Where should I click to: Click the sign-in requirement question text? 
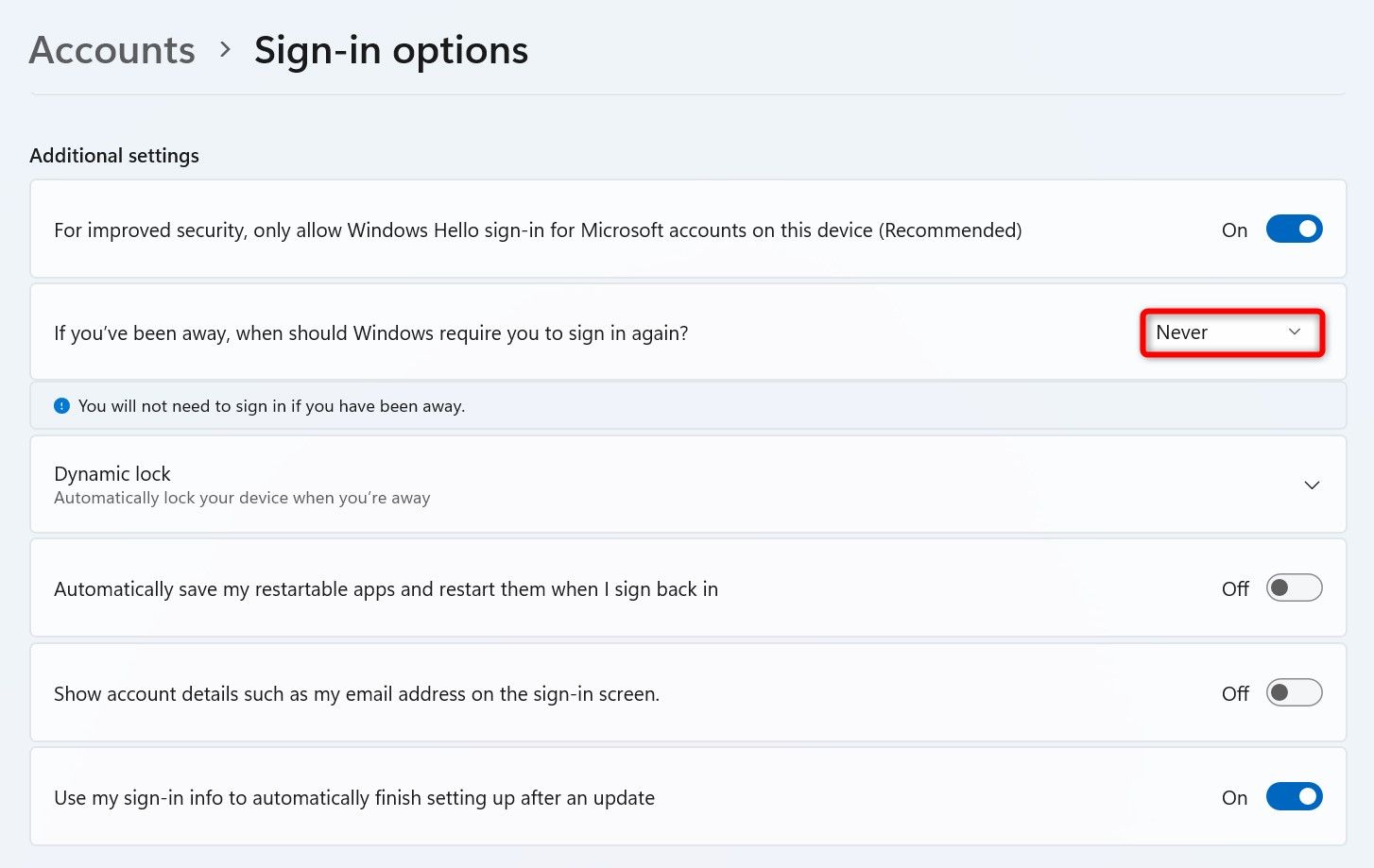click(370, 332)
